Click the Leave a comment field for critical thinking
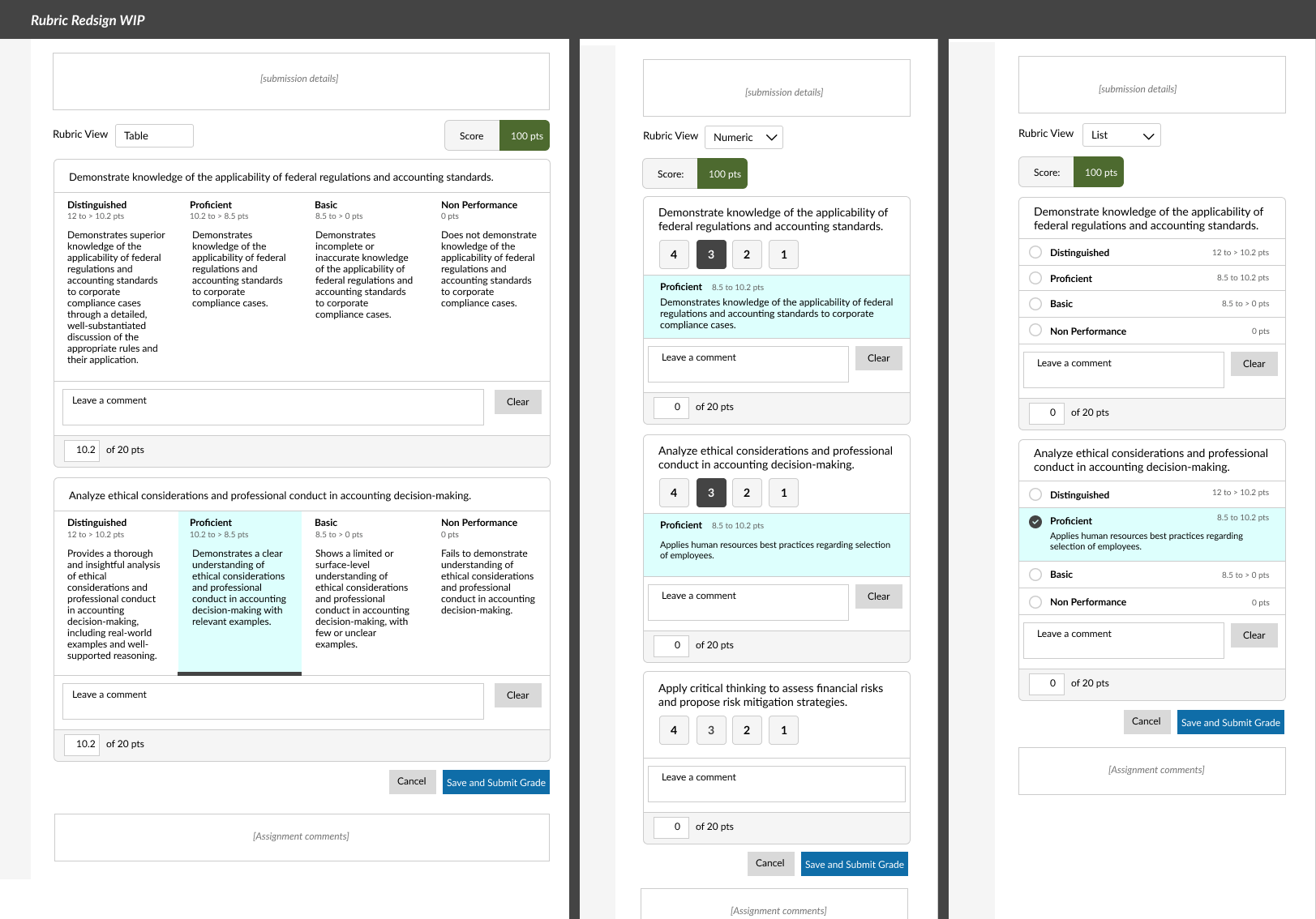1316x919 pixels. tap(775, 784)
